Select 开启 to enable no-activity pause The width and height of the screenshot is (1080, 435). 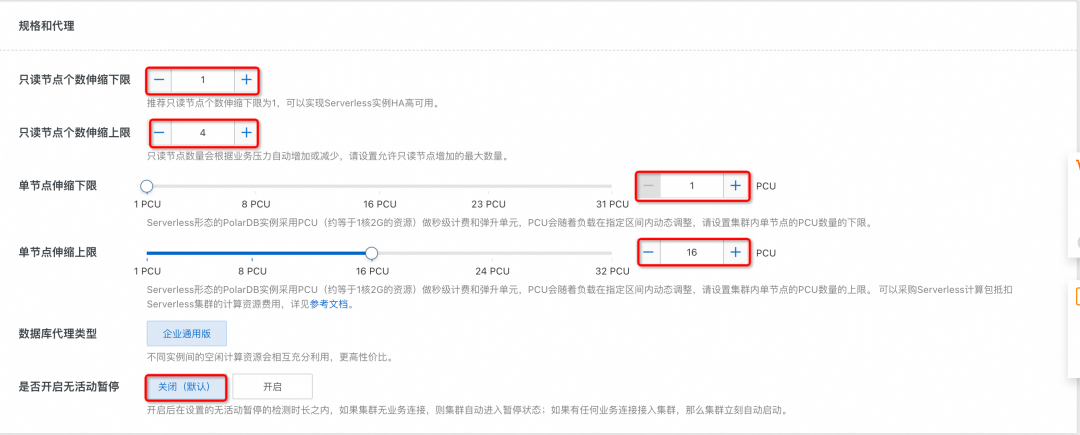tap(272, 387)
